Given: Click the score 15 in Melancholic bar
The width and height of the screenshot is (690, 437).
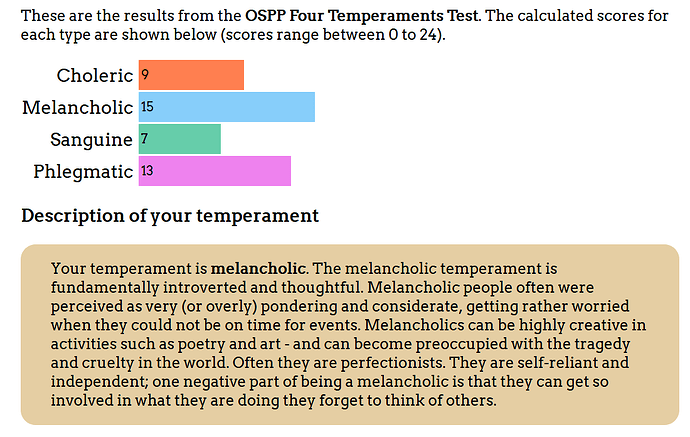Looking at the screenshot, I should point(147,106).
